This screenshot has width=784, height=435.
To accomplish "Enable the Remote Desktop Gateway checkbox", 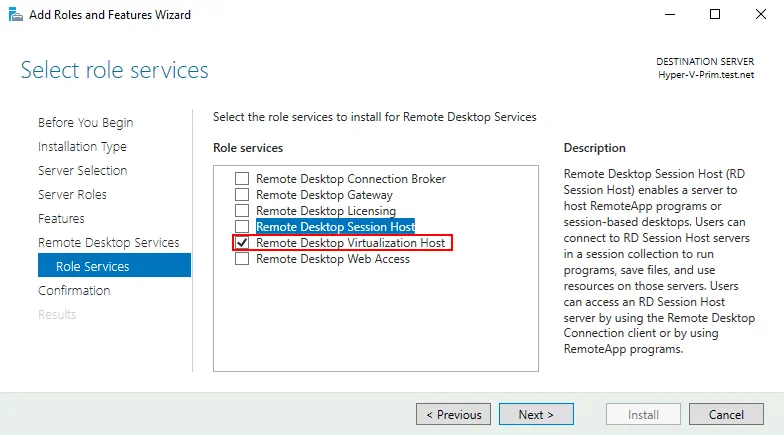I will 241,195.
